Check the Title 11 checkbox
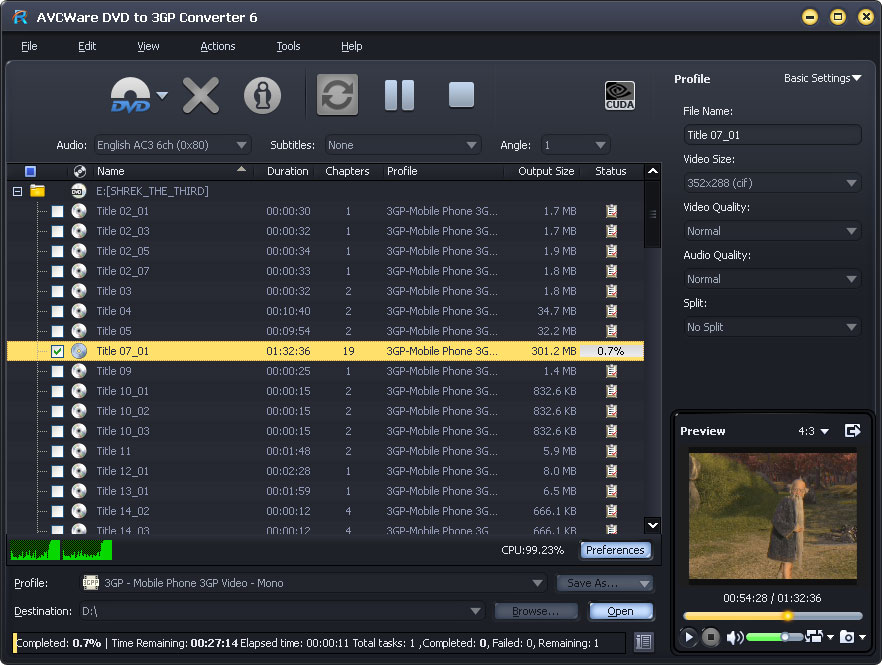 (57, 451)
